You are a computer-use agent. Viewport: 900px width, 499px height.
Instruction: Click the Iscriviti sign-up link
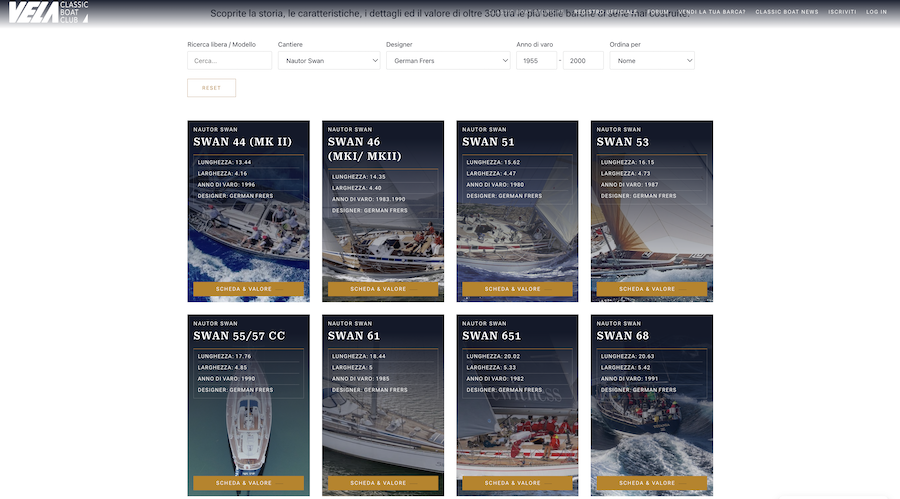pyautogui.click(x=841, y=12)
